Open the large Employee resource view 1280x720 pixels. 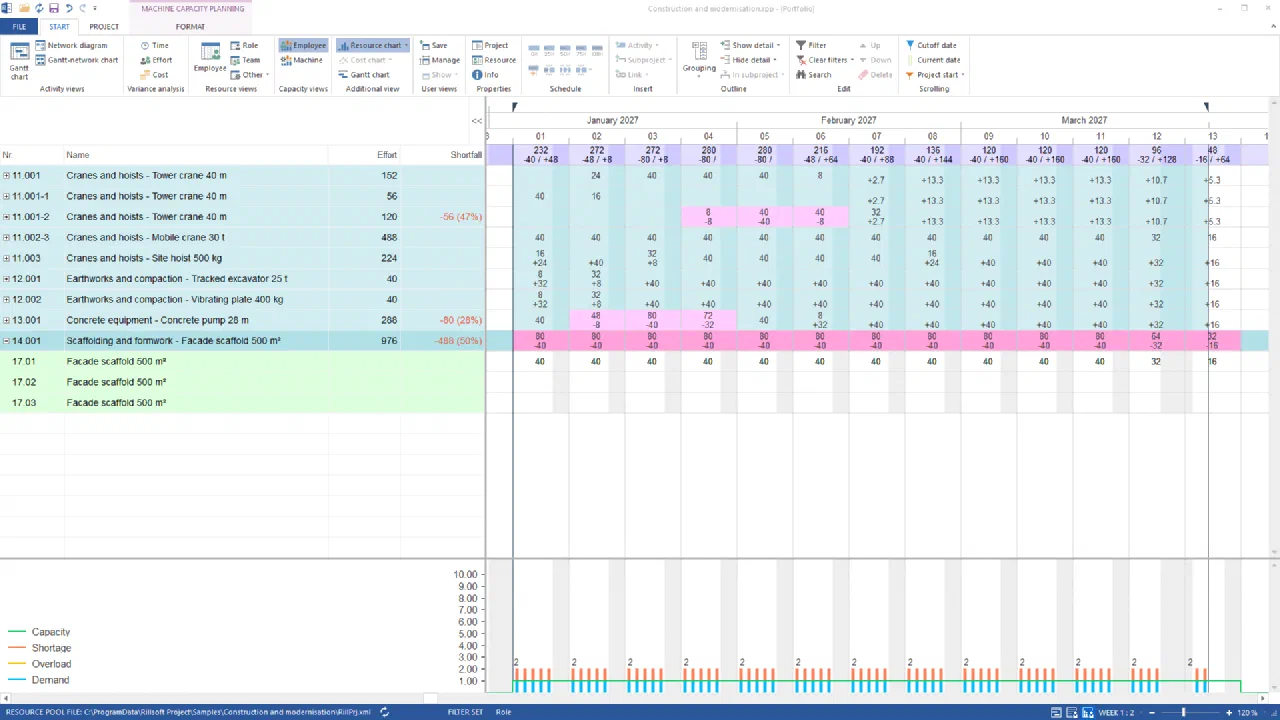point(210,58)
